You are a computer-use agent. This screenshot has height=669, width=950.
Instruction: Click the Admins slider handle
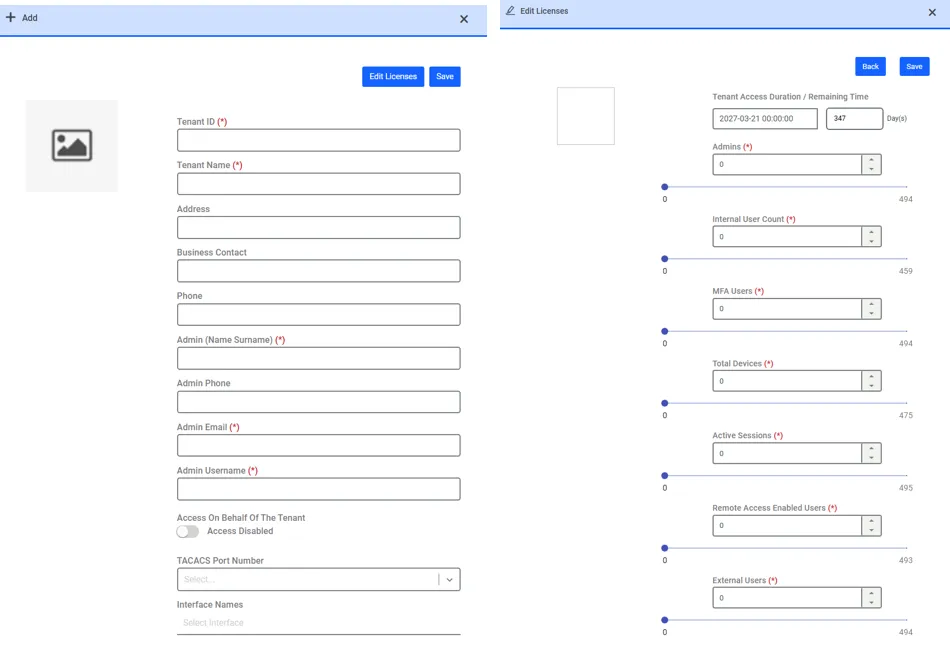click(x=665, y=187)
